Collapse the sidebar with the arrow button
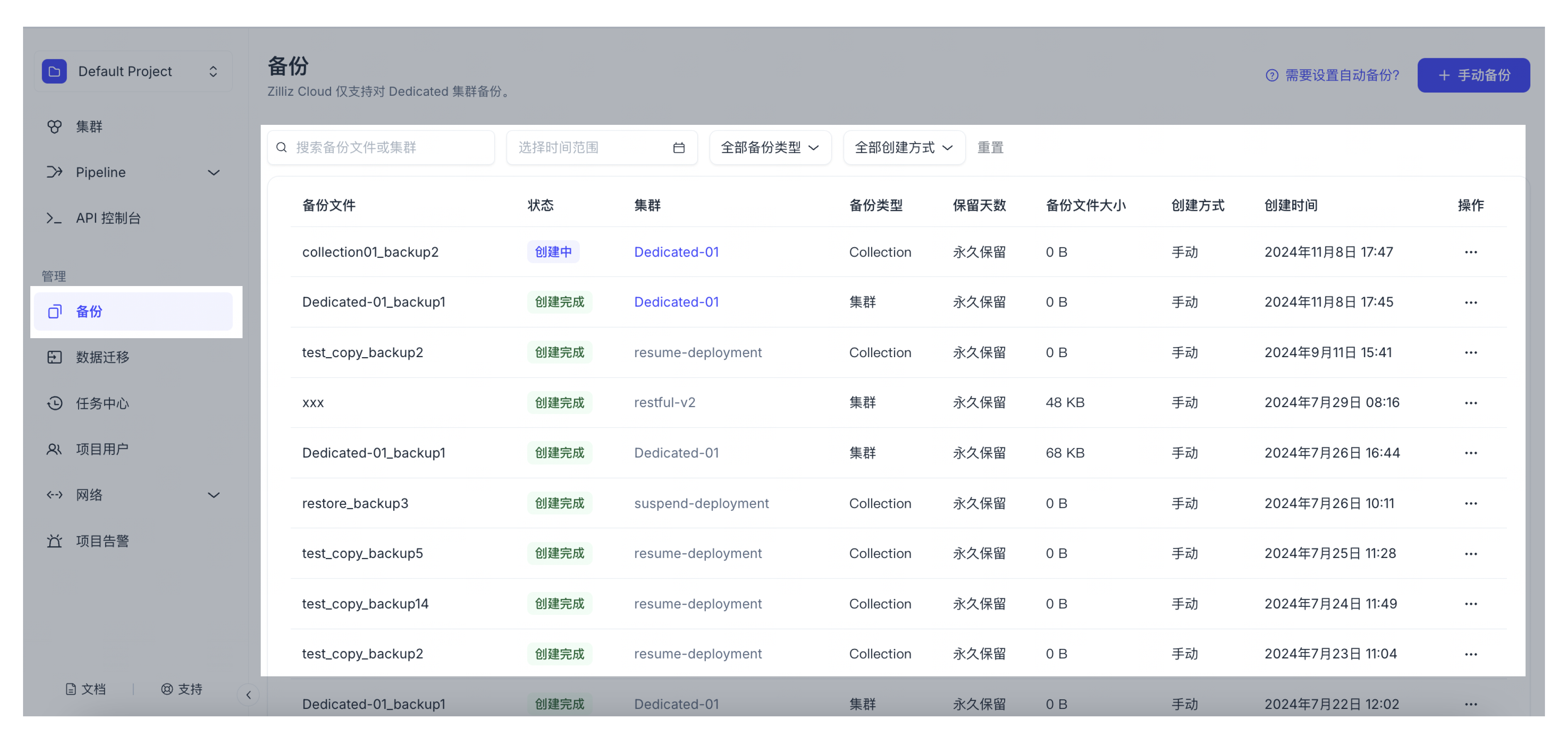The height and width of the screenshot is (743, 1568). click(x=248, y=695)
